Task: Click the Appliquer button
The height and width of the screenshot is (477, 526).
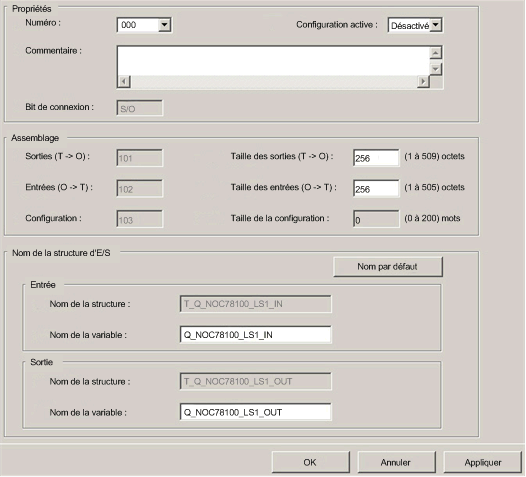Action: pyautogui.click(x=483, y=462)
